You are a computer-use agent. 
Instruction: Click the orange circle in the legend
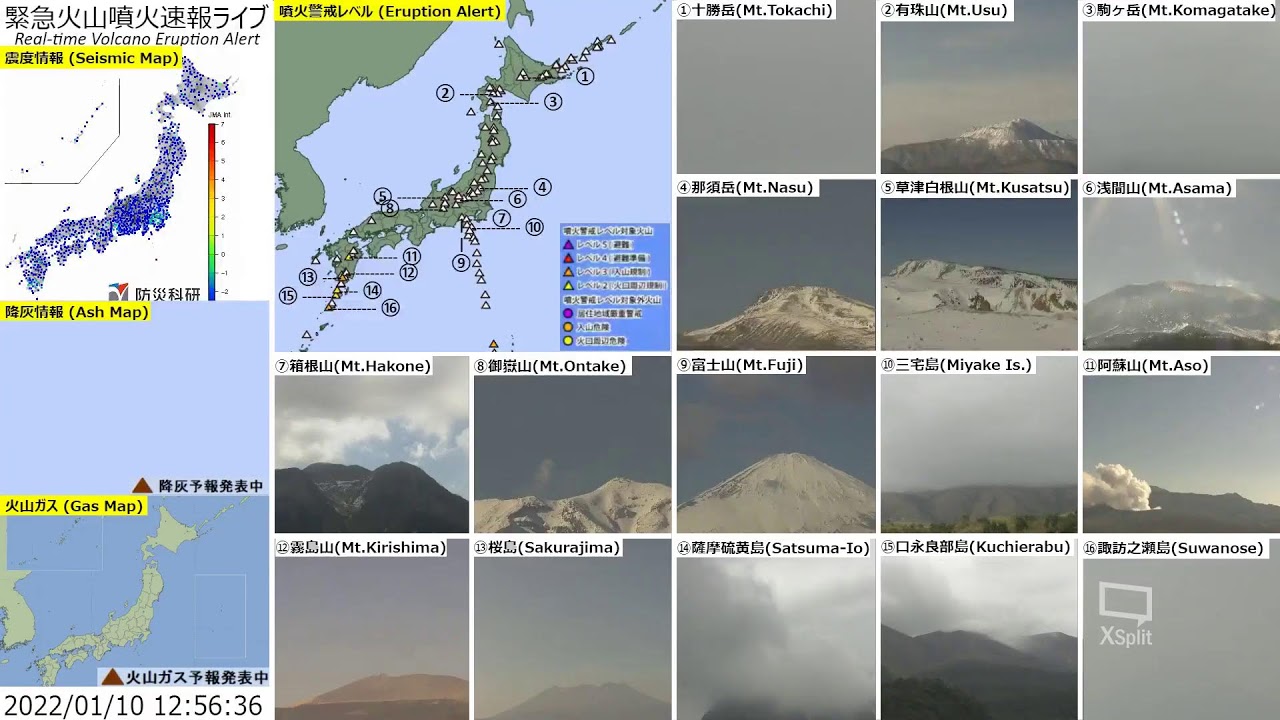(568, 327)
